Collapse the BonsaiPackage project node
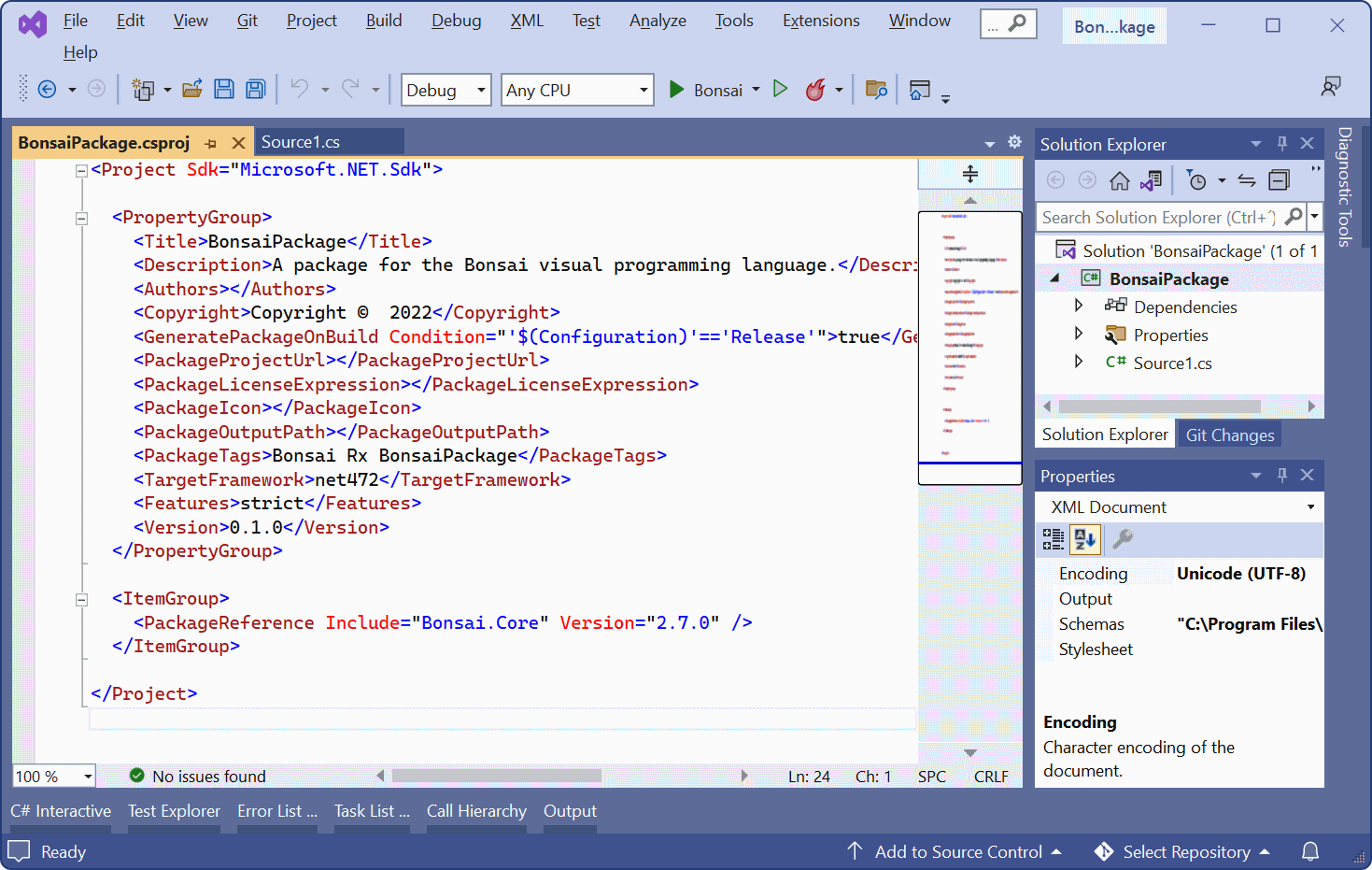This screenshot has width=1372, height=870. pyautogui.click(x=1055, y=278)
